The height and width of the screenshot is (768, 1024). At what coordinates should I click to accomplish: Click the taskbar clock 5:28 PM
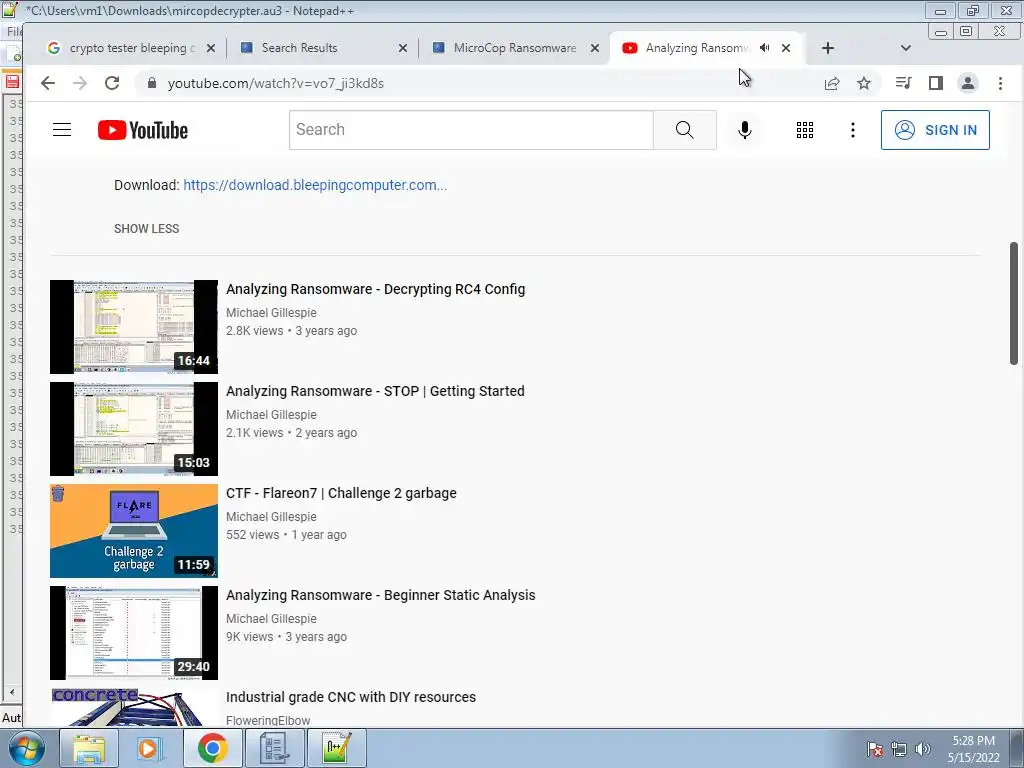973,749
